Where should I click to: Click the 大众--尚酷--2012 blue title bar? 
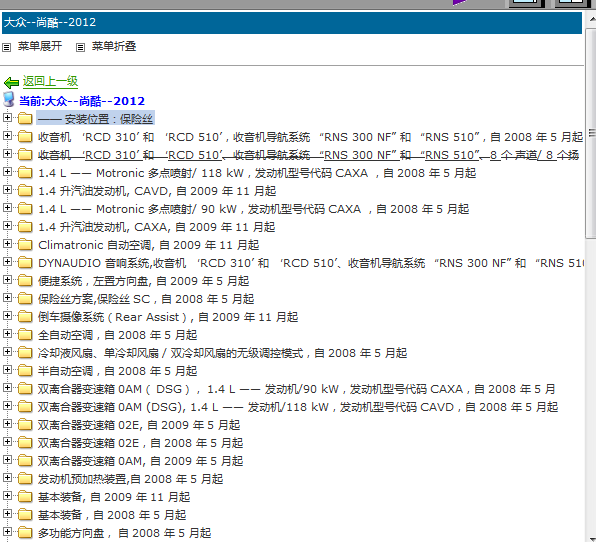tap(292, 22)
